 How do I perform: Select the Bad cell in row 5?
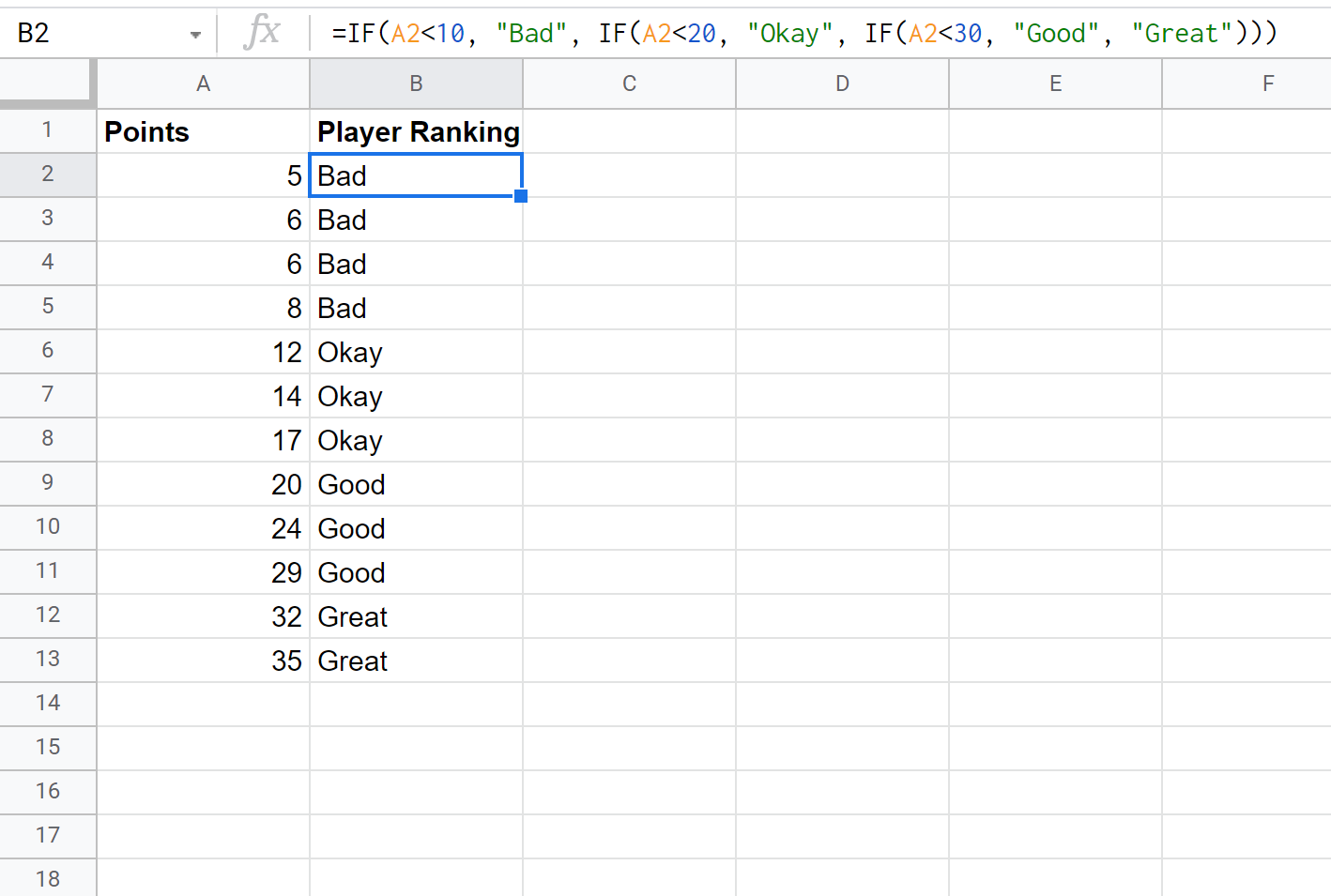[x=416, y=308]
